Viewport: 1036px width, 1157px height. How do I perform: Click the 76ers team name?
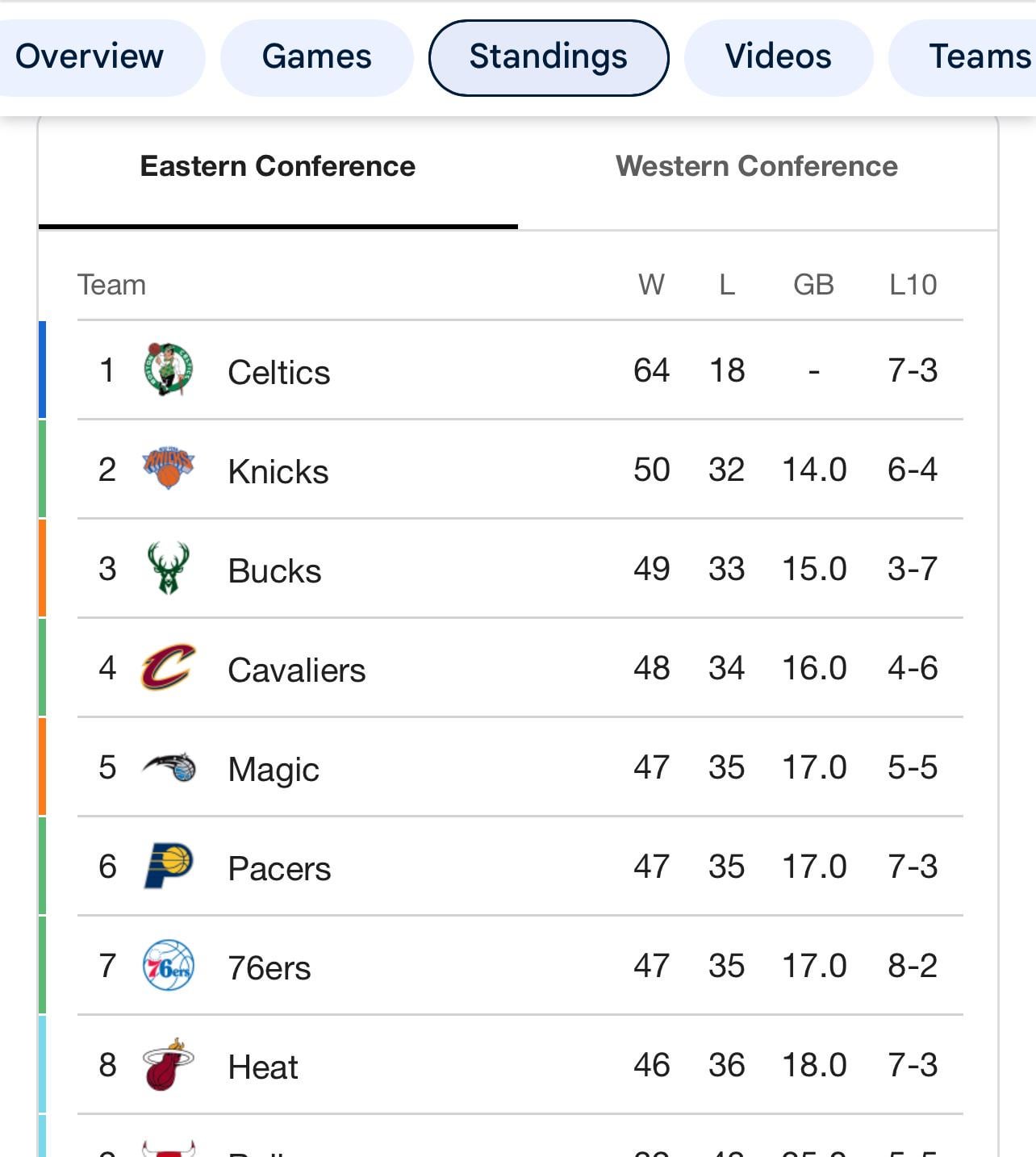pos(269,967)
